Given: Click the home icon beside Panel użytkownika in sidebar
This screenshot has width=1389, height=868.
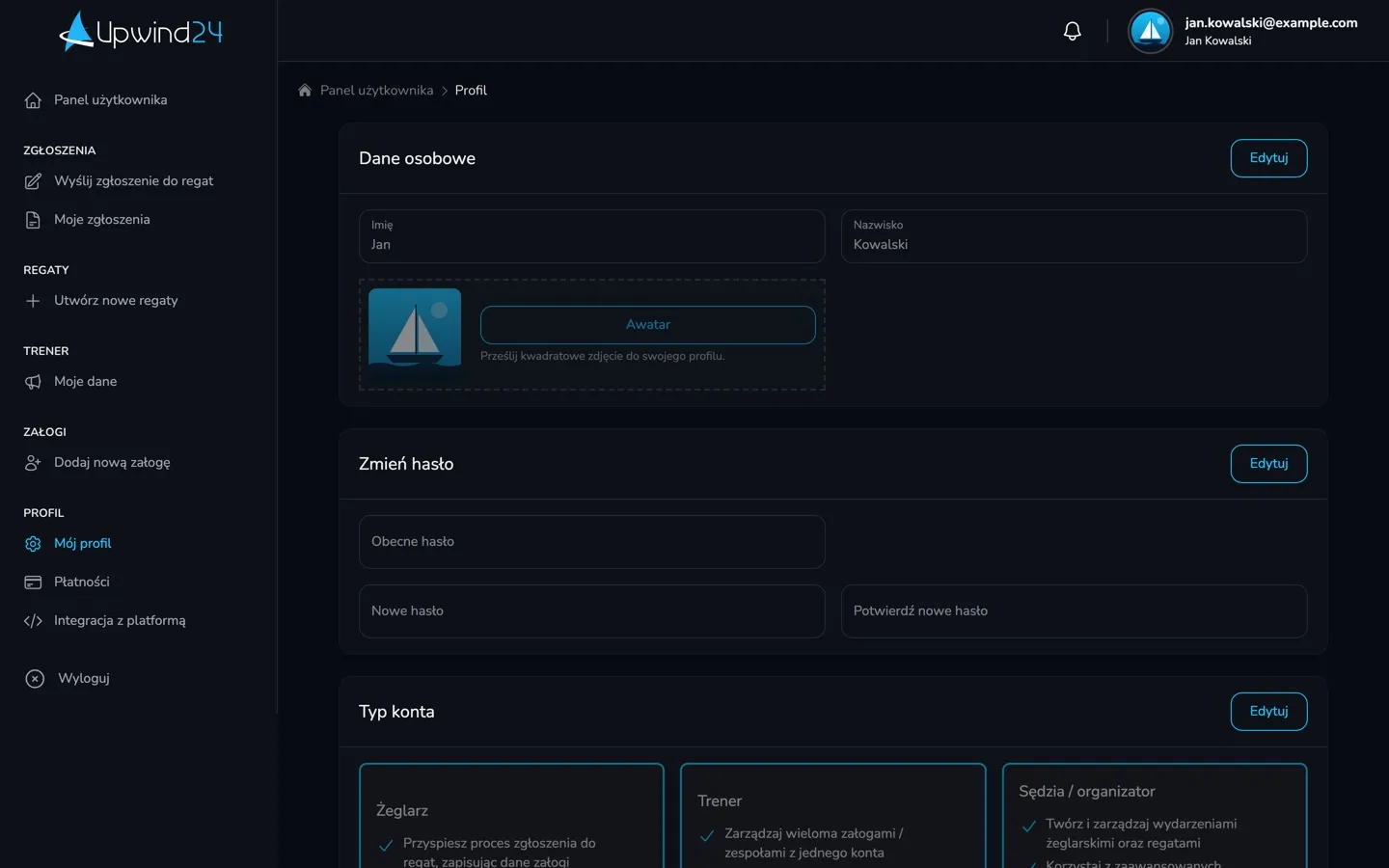Looking at the screenshot, I should pyautogui.click(x=33, y=100).
